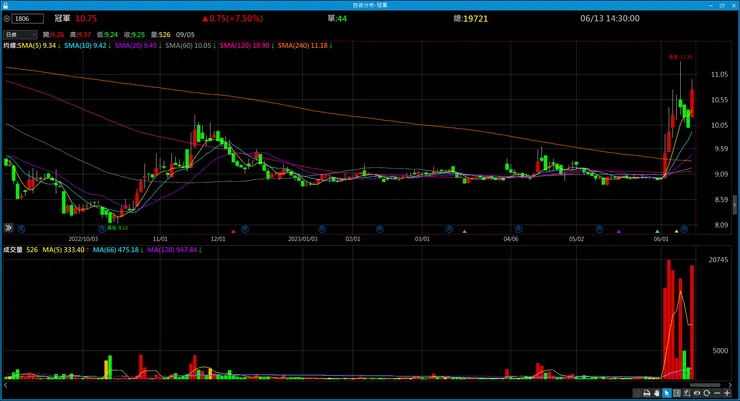Click the white triangle marker after 03/01
Image resolution: width=740 pixels, height=401 pixels.
coord(464,231)
